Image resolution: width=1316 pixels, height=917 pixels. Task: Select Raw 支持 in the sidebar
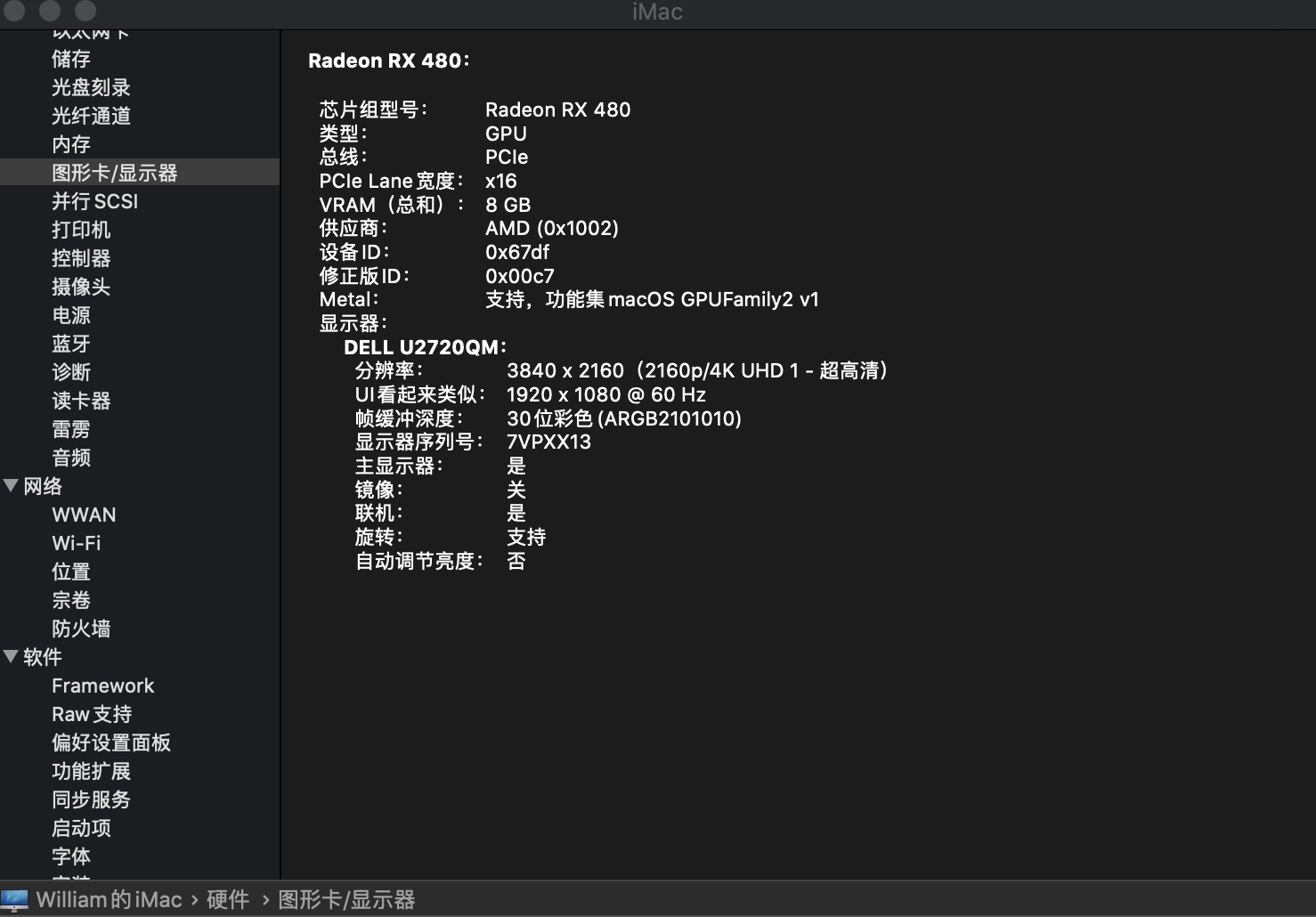coord(92,714)
